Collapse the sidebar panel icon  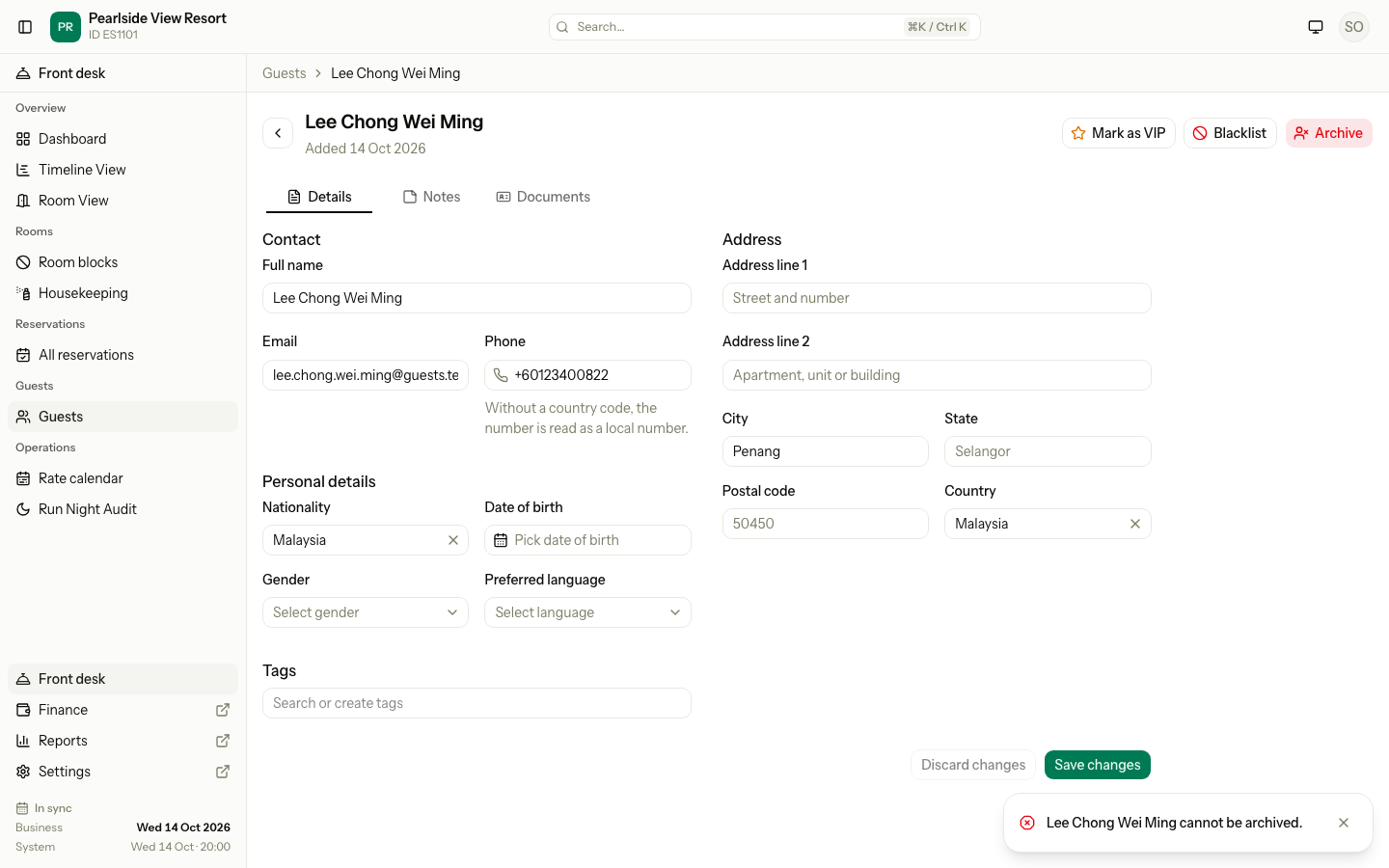26,27
